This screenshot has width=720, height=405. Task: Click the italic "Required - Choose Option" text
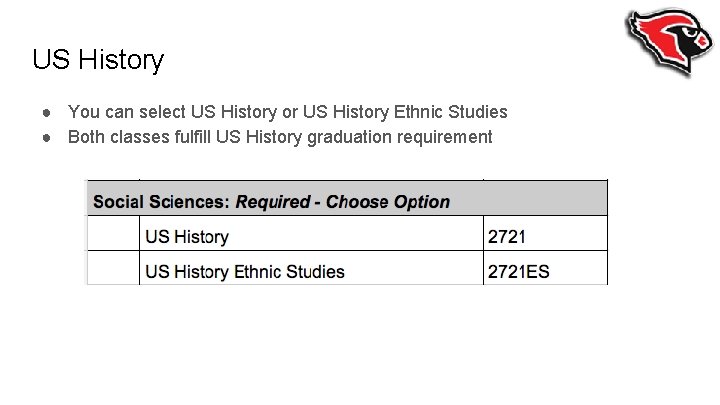(343, 202)
